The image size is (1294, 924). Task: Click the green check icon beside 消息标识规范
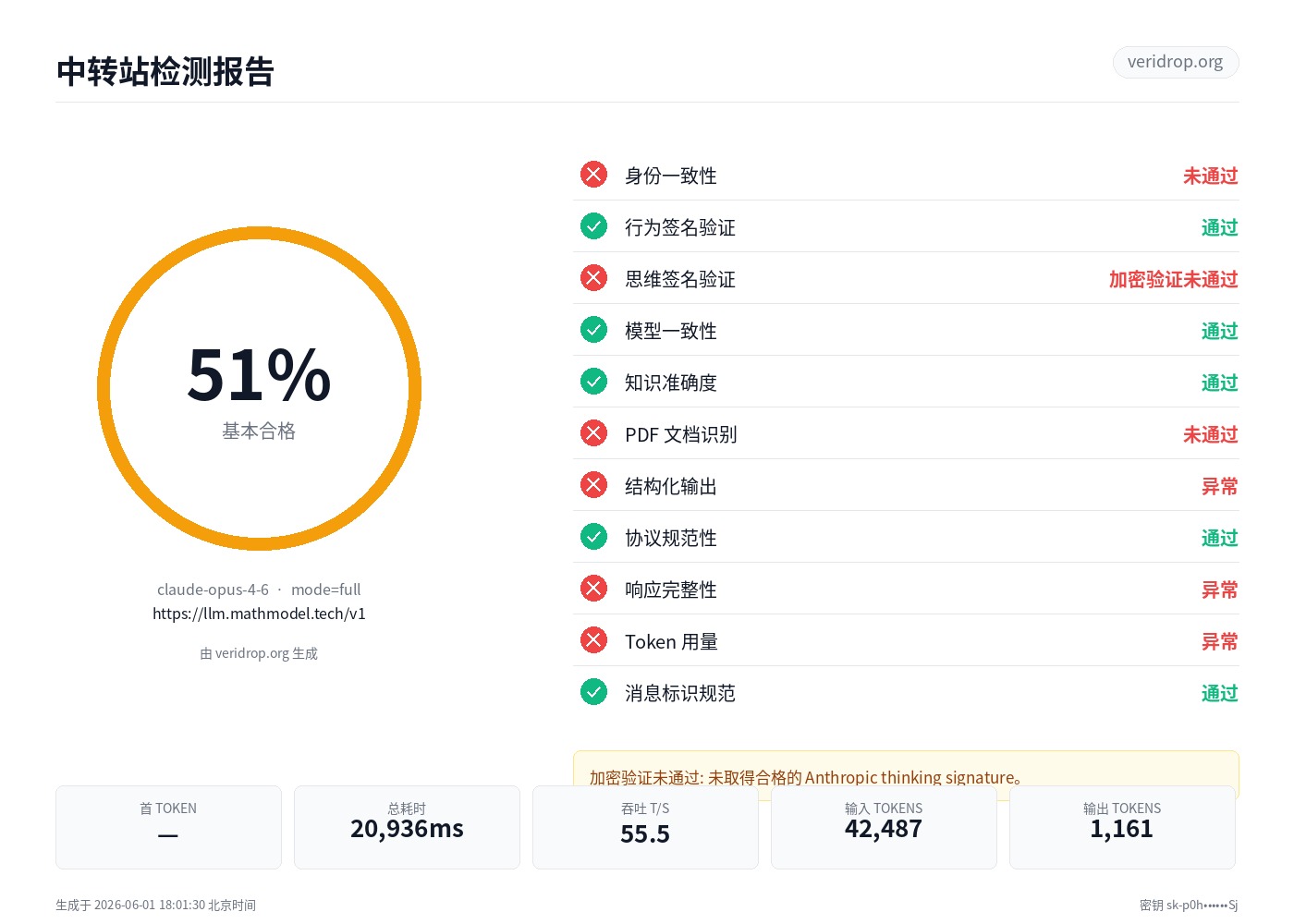pos(593,692)
